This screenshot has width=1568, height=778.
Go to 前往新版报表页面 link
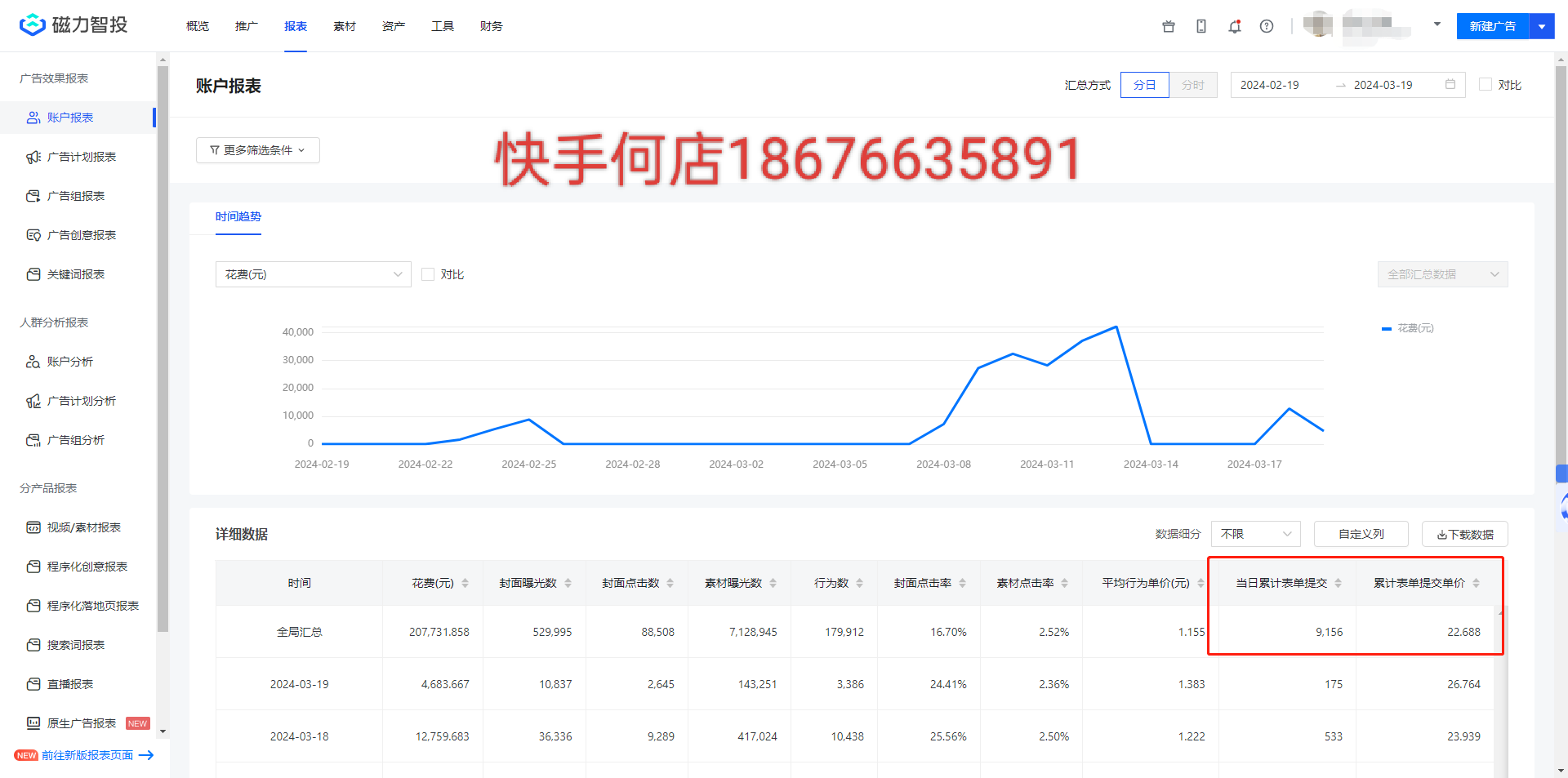pyautogui.click(x=87, y=755)
